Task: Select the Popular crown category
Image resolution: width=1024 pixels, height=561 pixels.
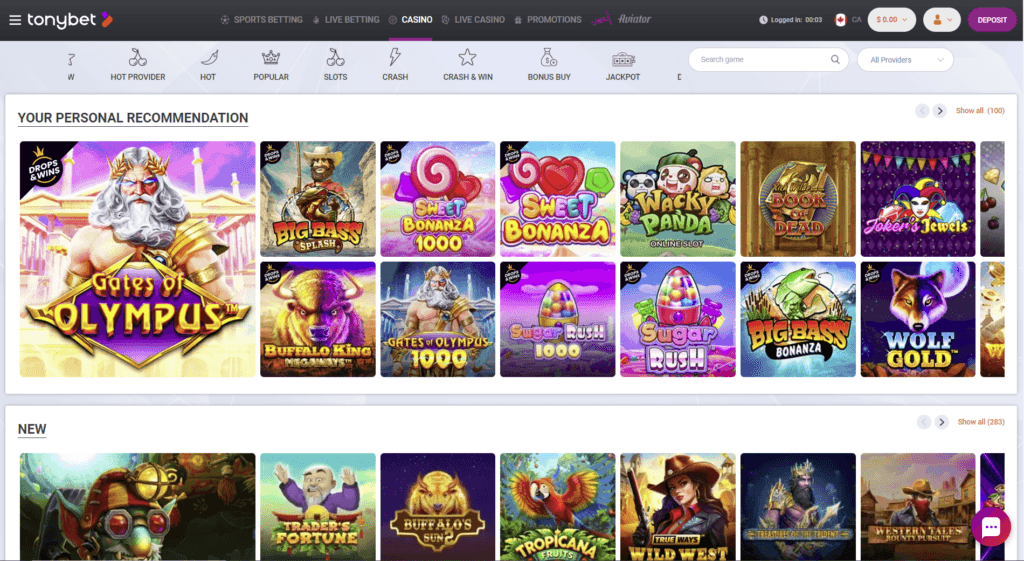Action: point(271,65)
